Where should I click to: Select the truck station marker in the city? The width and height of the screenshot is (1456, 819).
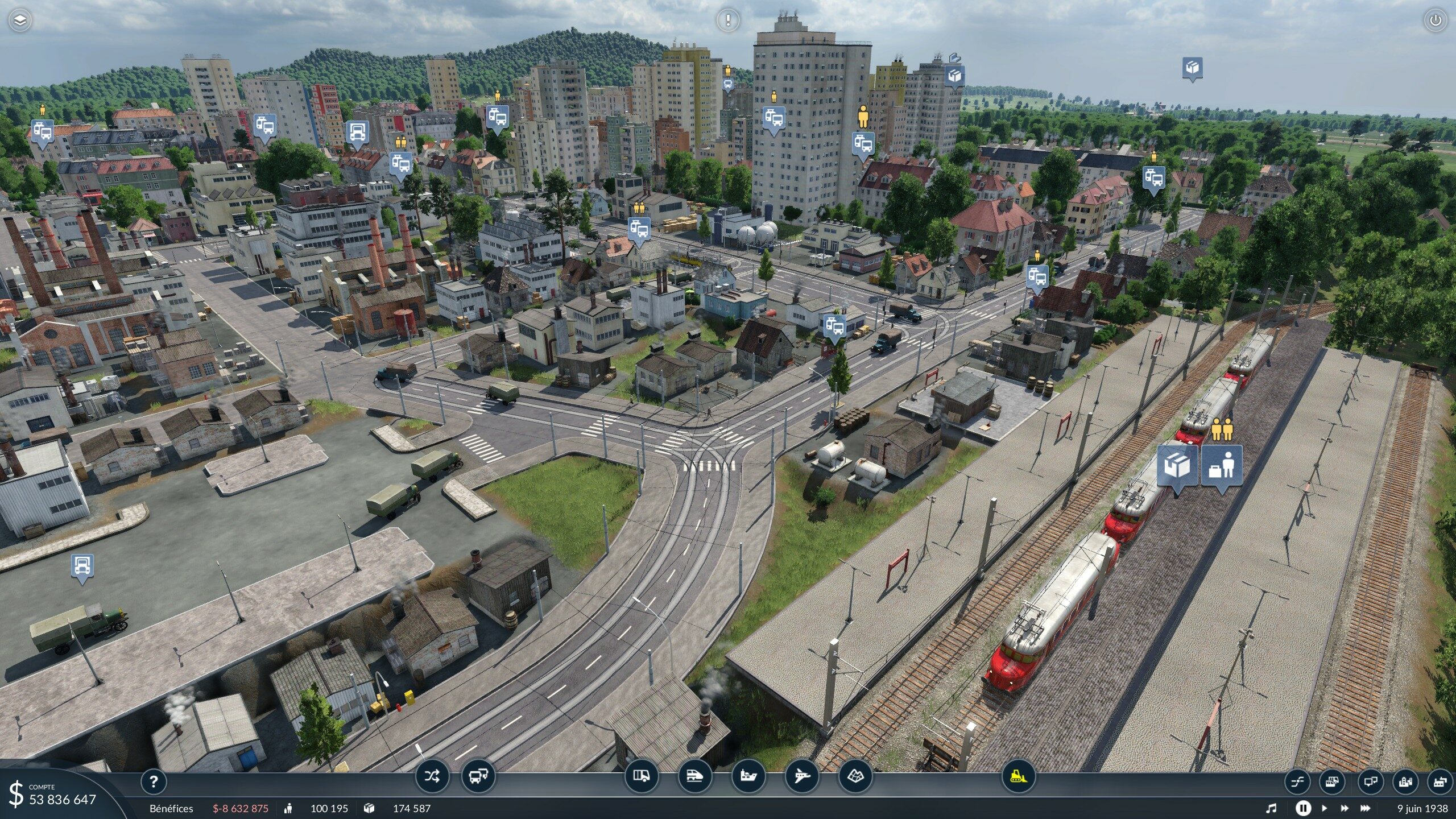point(357,134)
